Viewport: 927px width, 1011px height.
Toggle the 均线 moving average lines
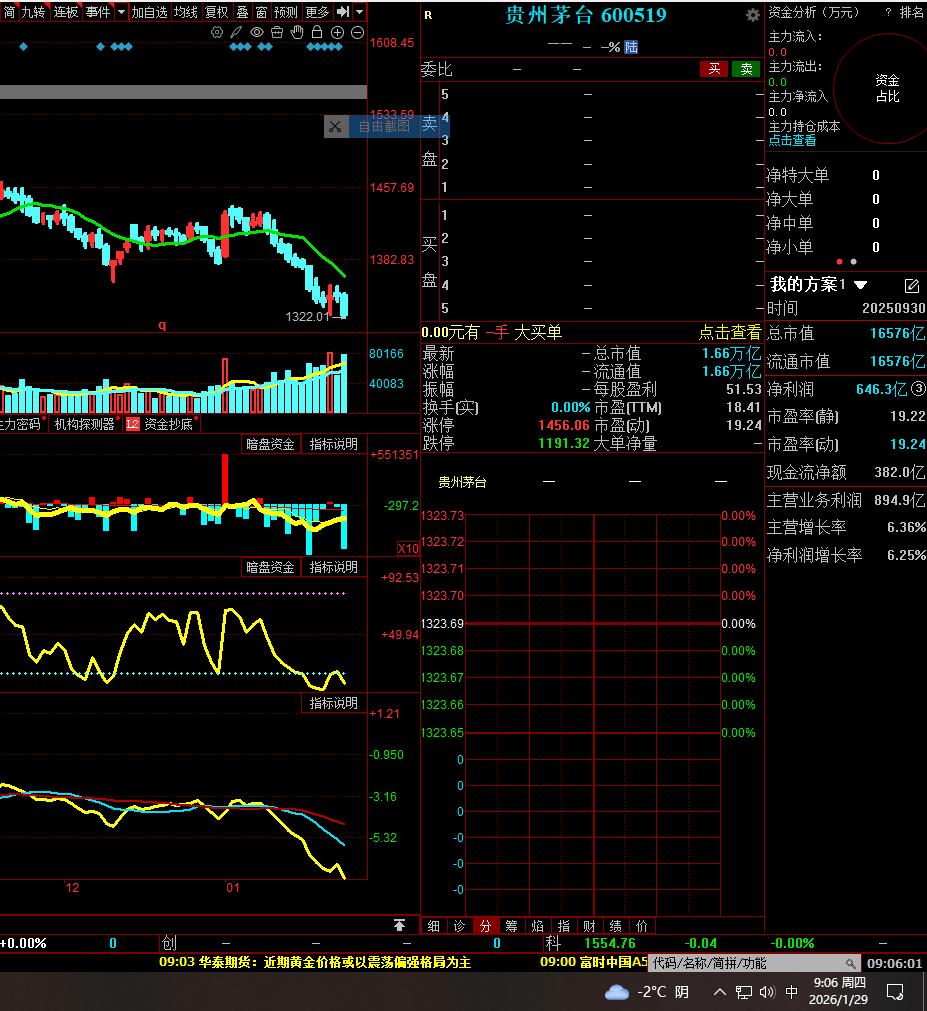coord(186,12)
